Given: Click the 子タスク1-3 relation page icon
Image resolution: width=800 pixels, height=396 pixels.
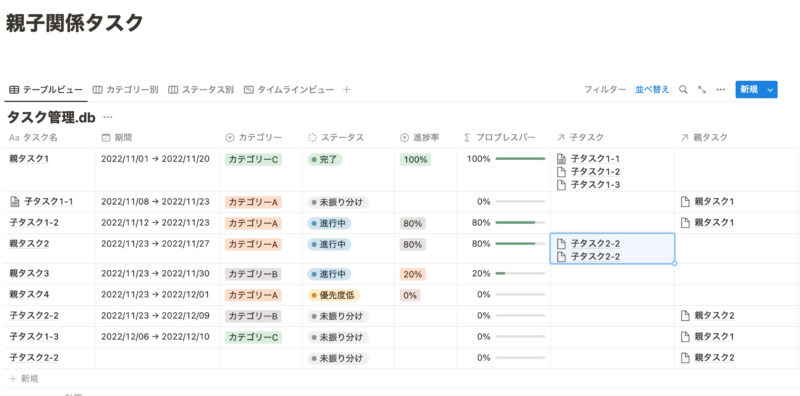Looking at the screenshot, I should [561, 185].
